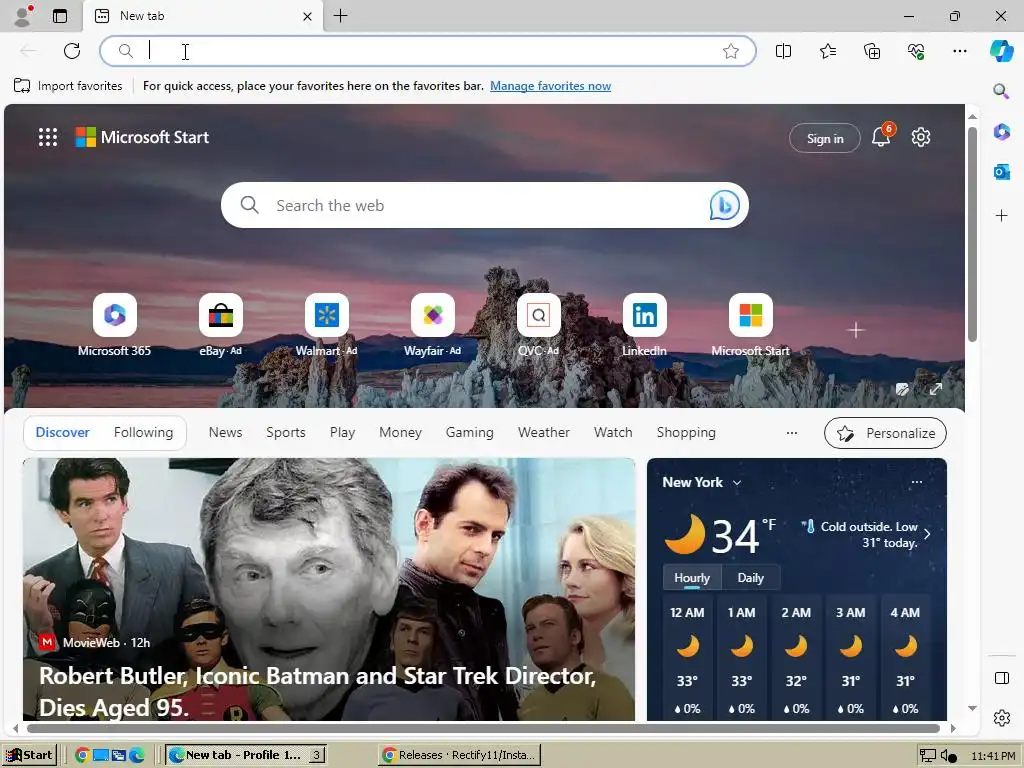Focus the Search the web box

click(x=483, y=205)
